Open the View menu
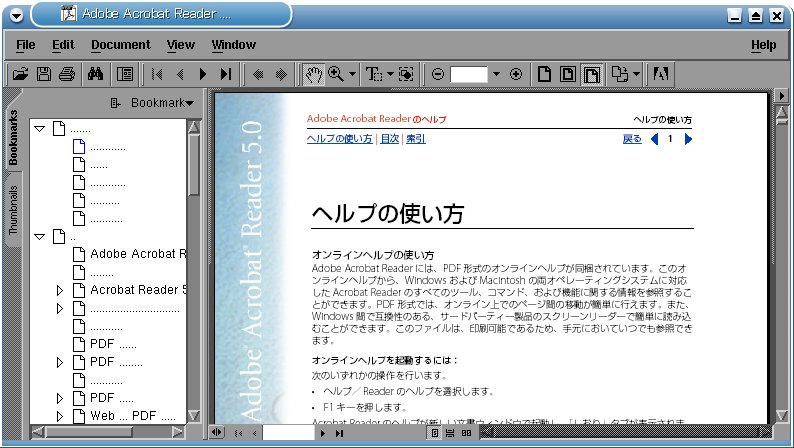The height and width of the screenshot is (448, 794). click(181, 45)
